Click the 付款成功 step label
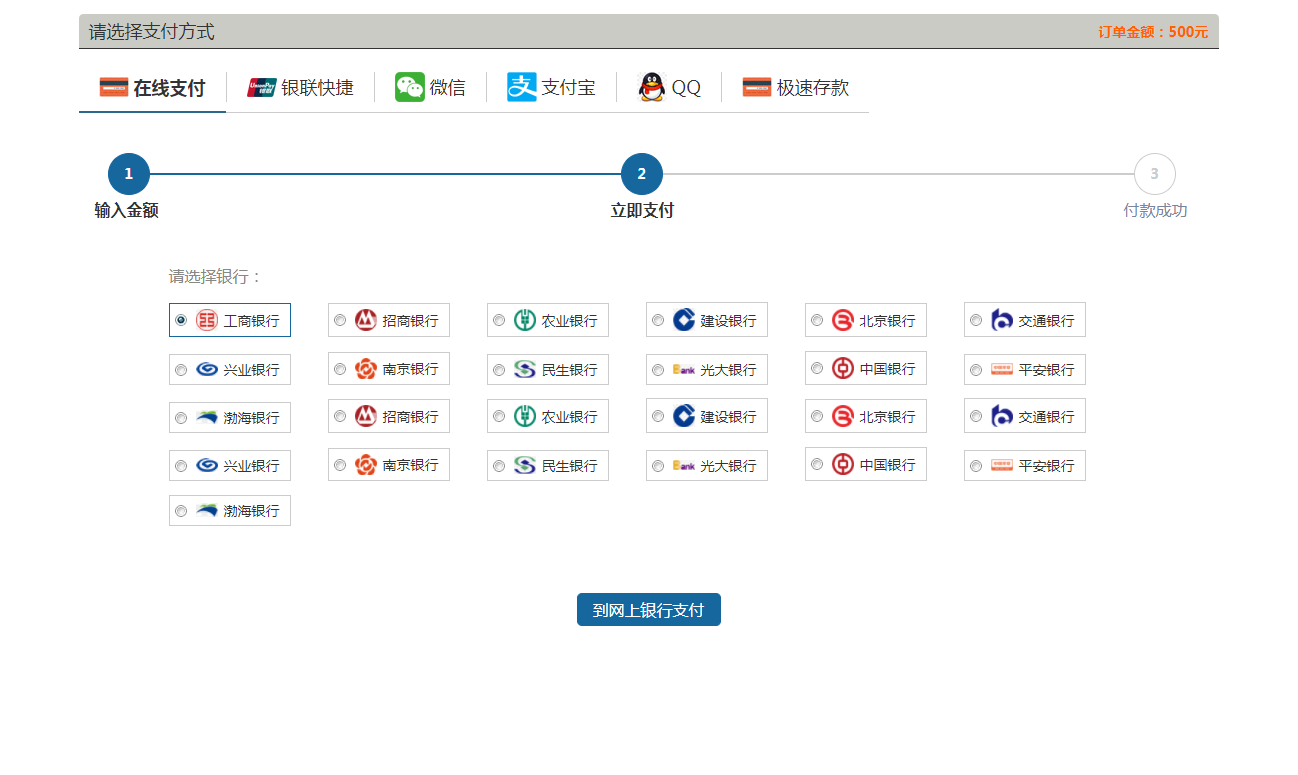 (1155, 211)
